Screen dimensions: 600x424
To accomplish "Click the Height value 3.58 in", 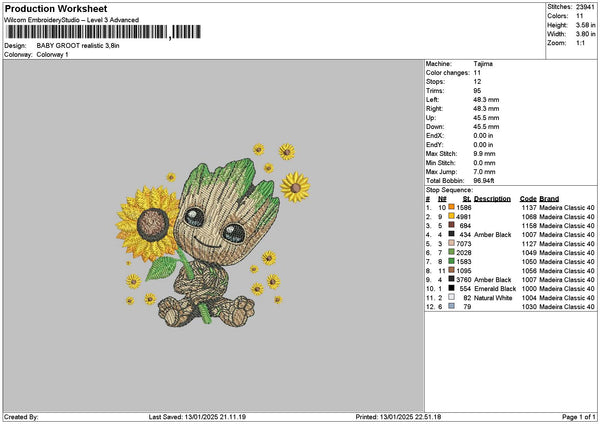I will (585, 25).
